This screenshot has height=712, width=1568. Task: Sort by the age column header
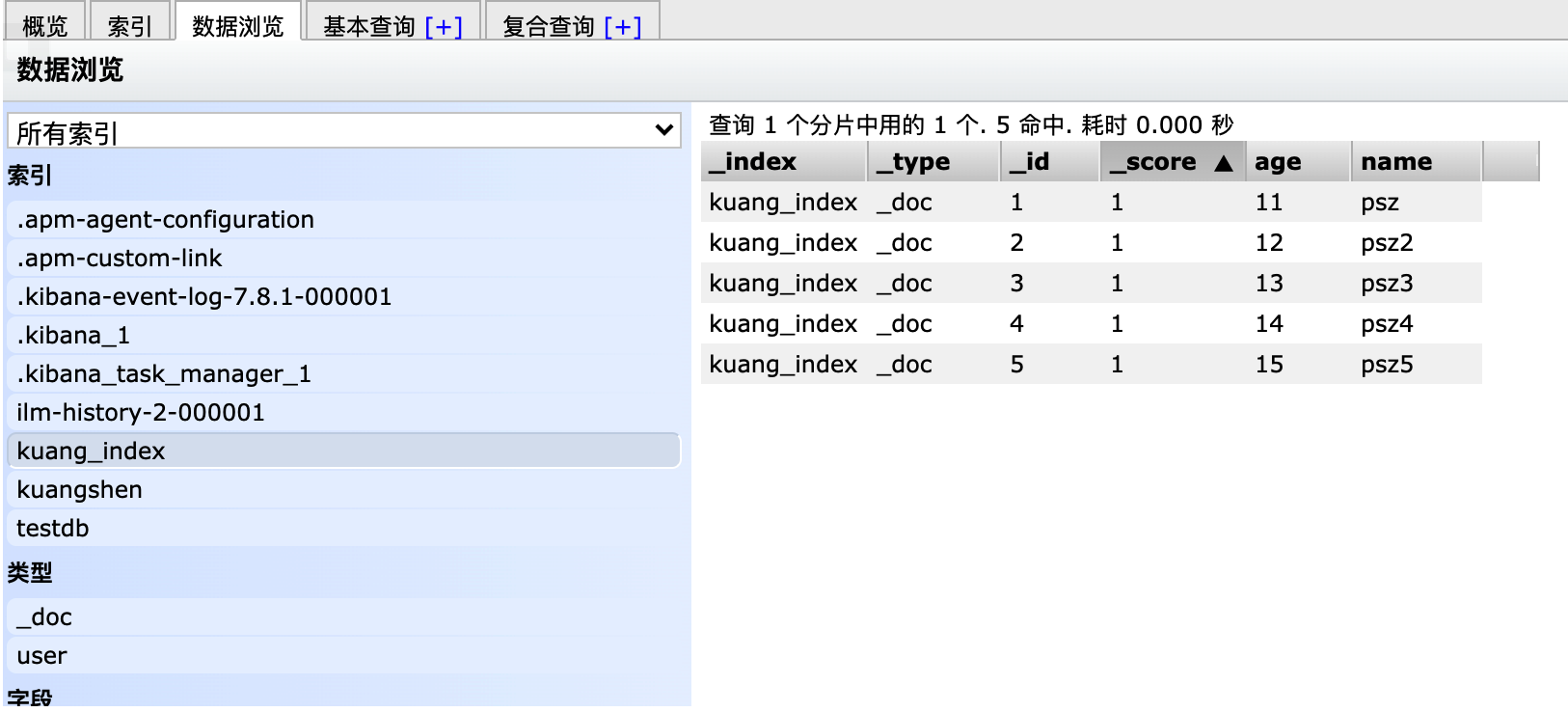pyautogui.click(x=1298, y=162)
